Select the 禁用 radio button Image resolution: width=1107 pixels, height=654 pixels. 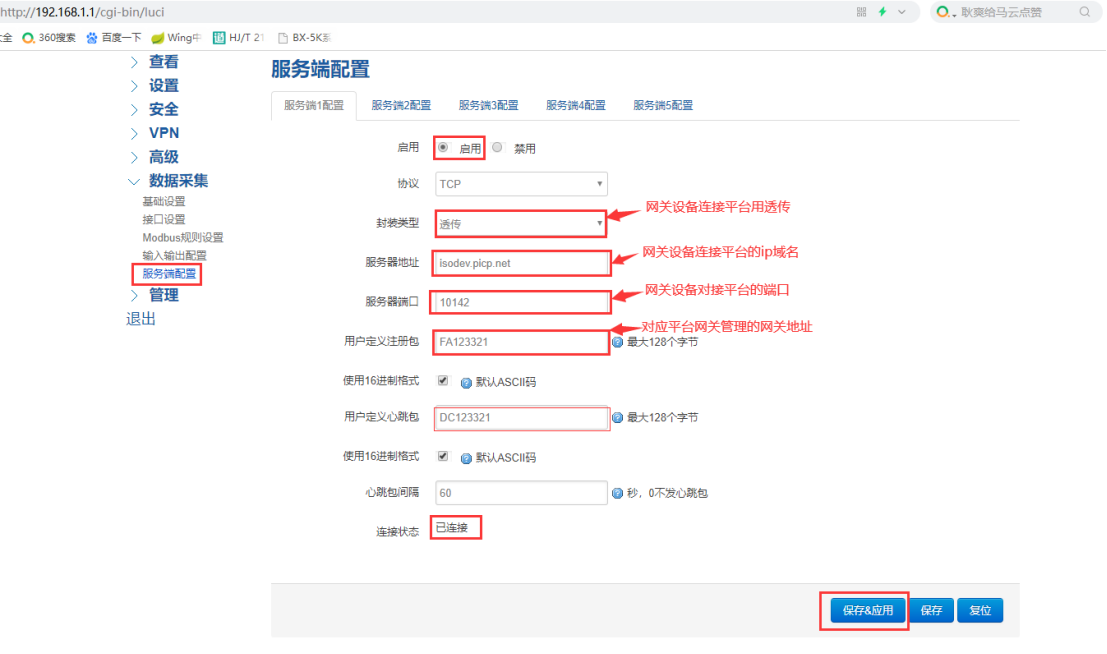498,147
